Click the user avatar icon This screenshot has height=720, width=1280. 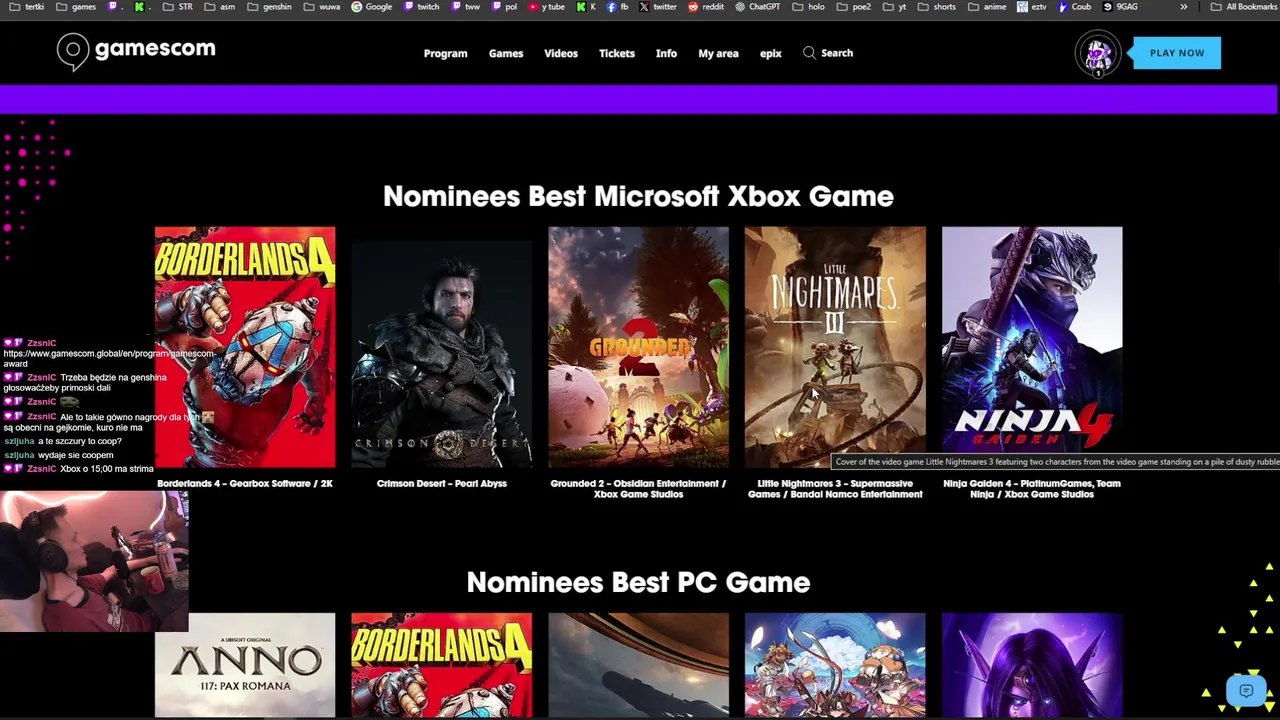tap(1097, 53)
